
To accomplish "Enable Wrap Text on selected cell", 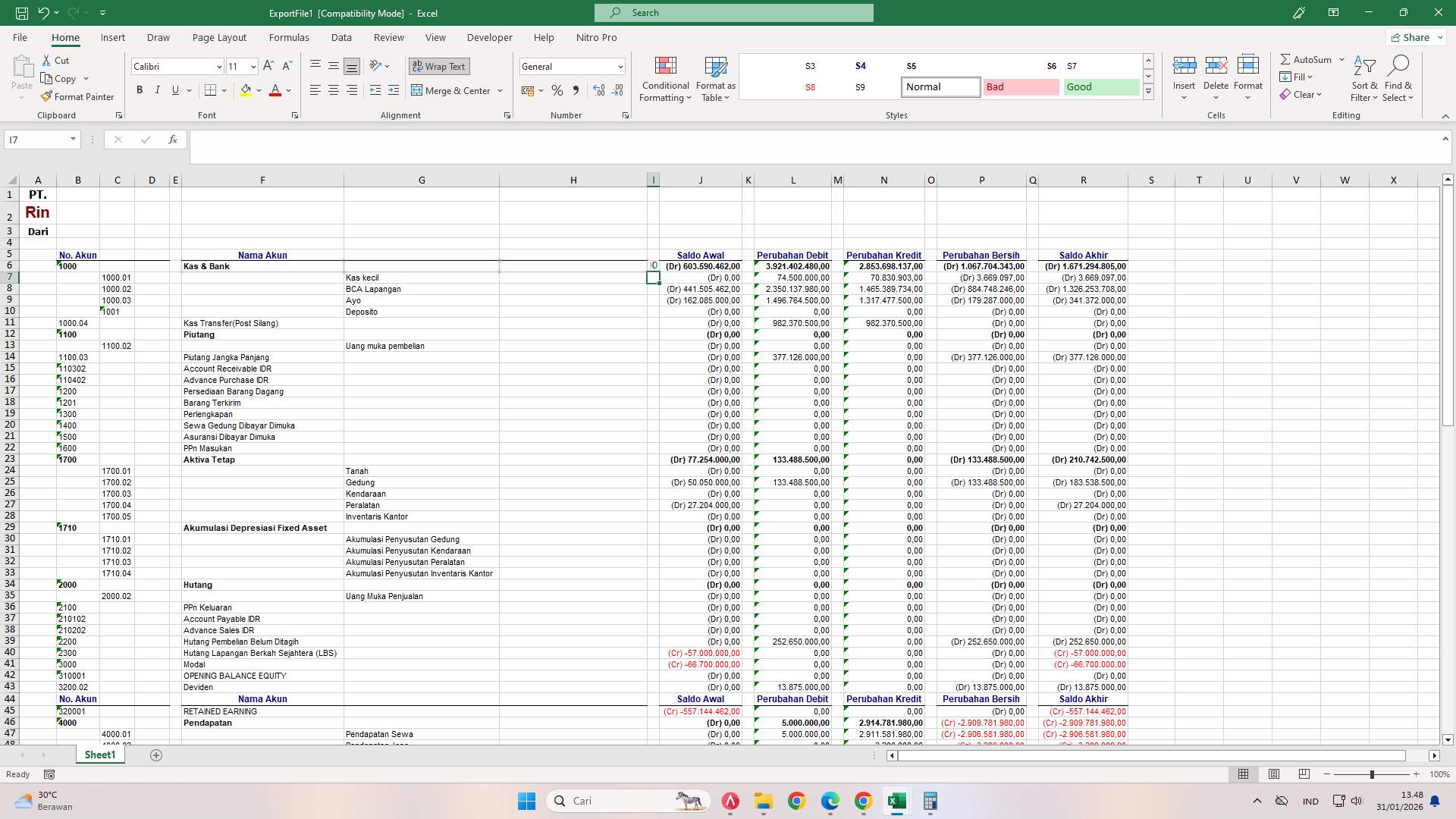I will (x=439, y=66).
